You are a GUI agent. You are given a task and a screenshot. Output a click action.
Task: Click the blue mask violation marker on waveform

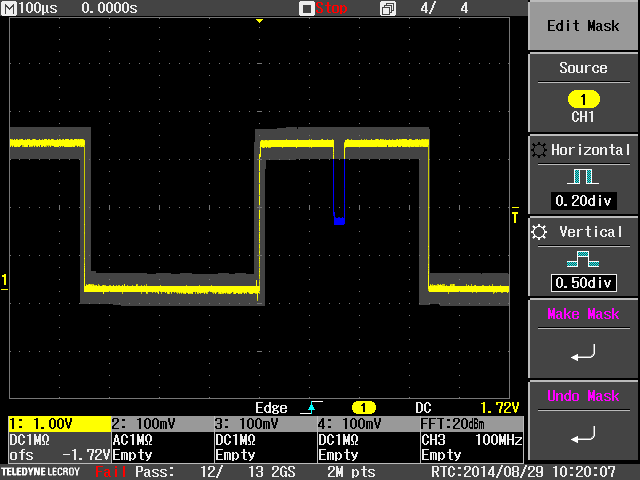click(x=339, y=221)
